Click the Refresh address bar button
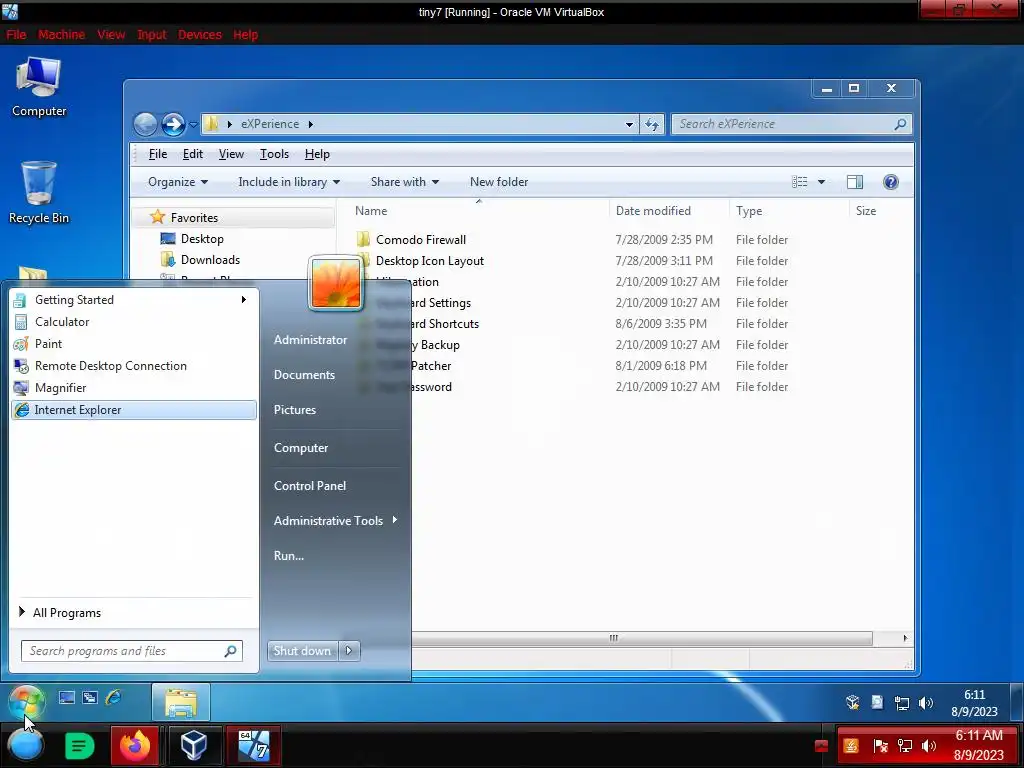The image size is (1024, 768). pyautogui.click(x=652, y=124)
